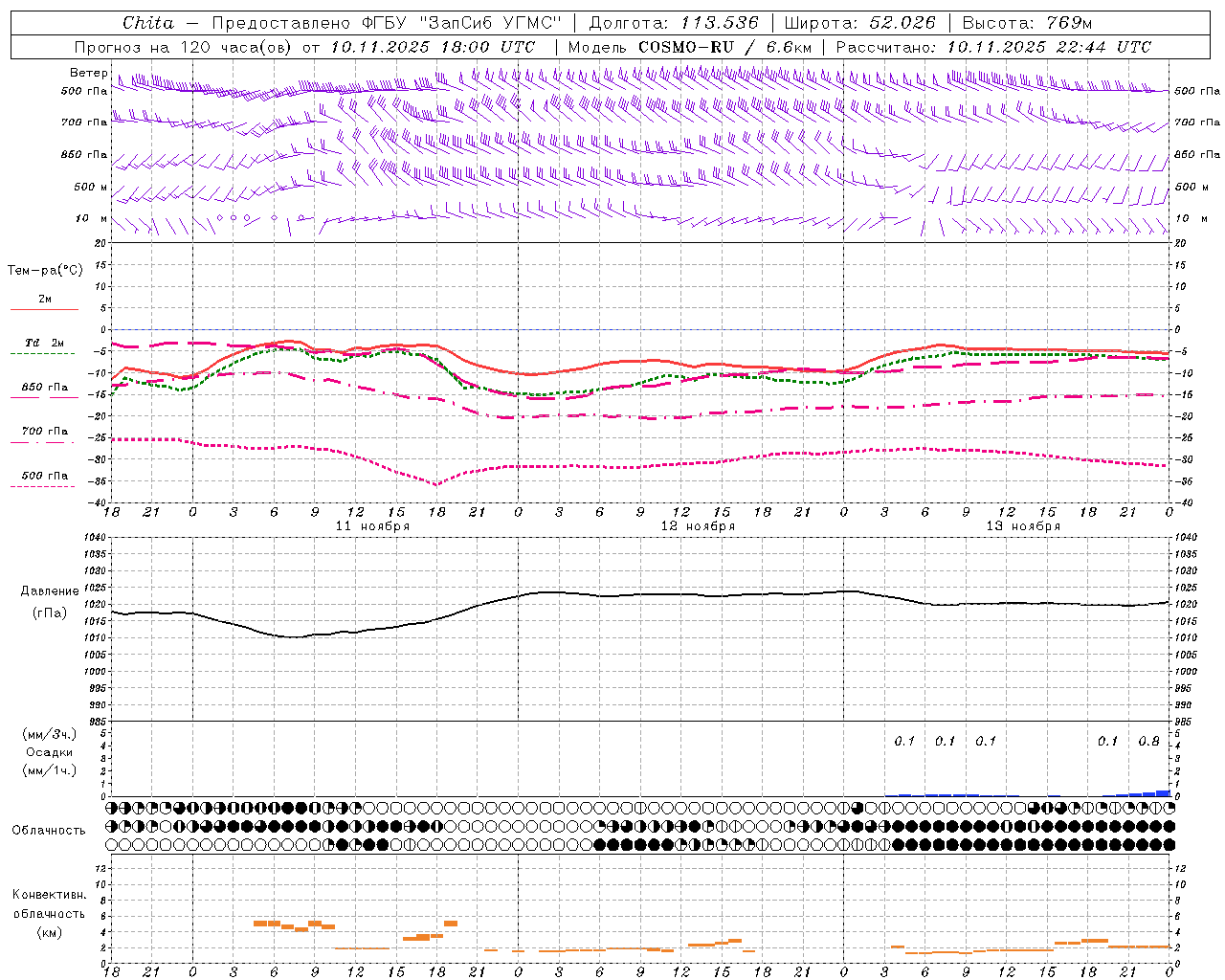The width and height of the screenshot is (1225, 980).
Task: Click the station name Chita in header
Action: pos(148,23)
